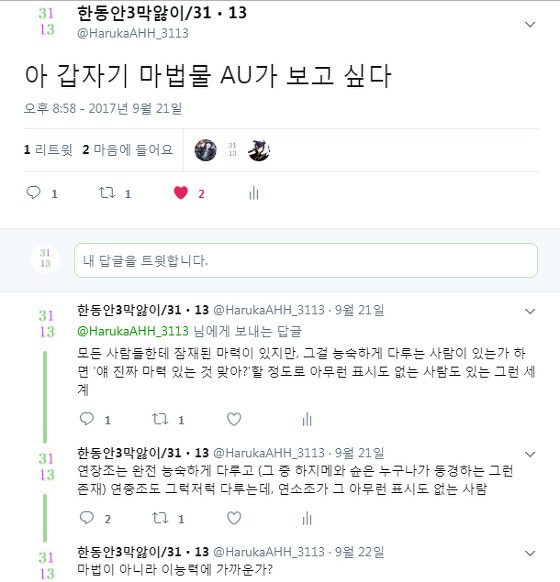View analytics of first reply tweet
Image resolution: width=560 pixels, height=582 pixels.
(x=307, y=419)
